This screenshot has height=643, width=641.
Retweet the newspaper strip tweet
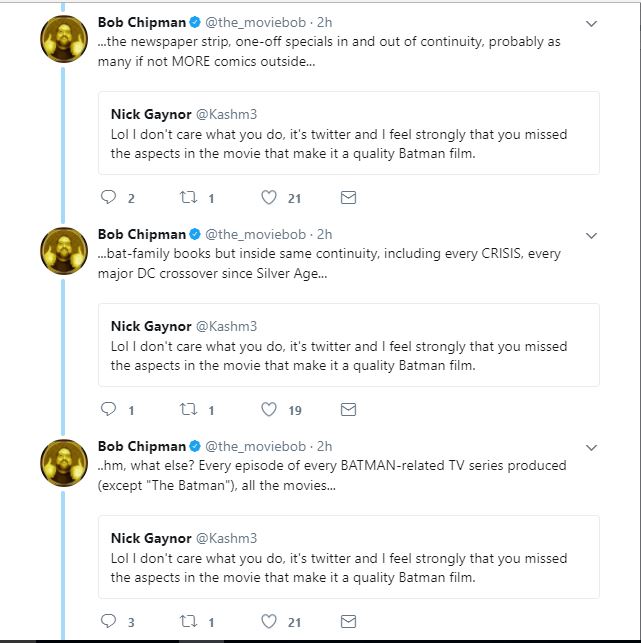tap(188, 197)
